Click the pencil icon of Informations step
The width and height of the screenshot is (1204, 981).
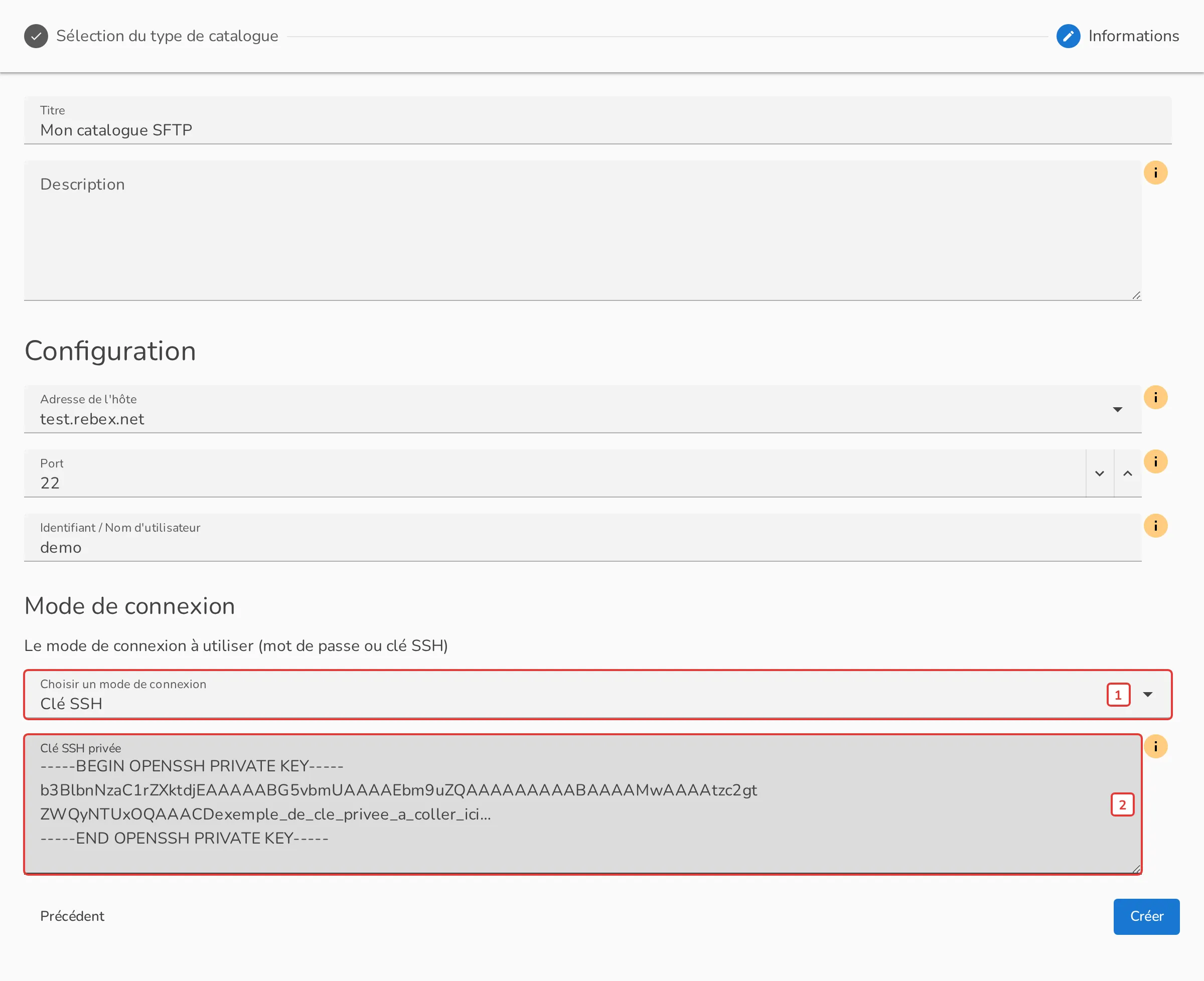[1069, 36]
